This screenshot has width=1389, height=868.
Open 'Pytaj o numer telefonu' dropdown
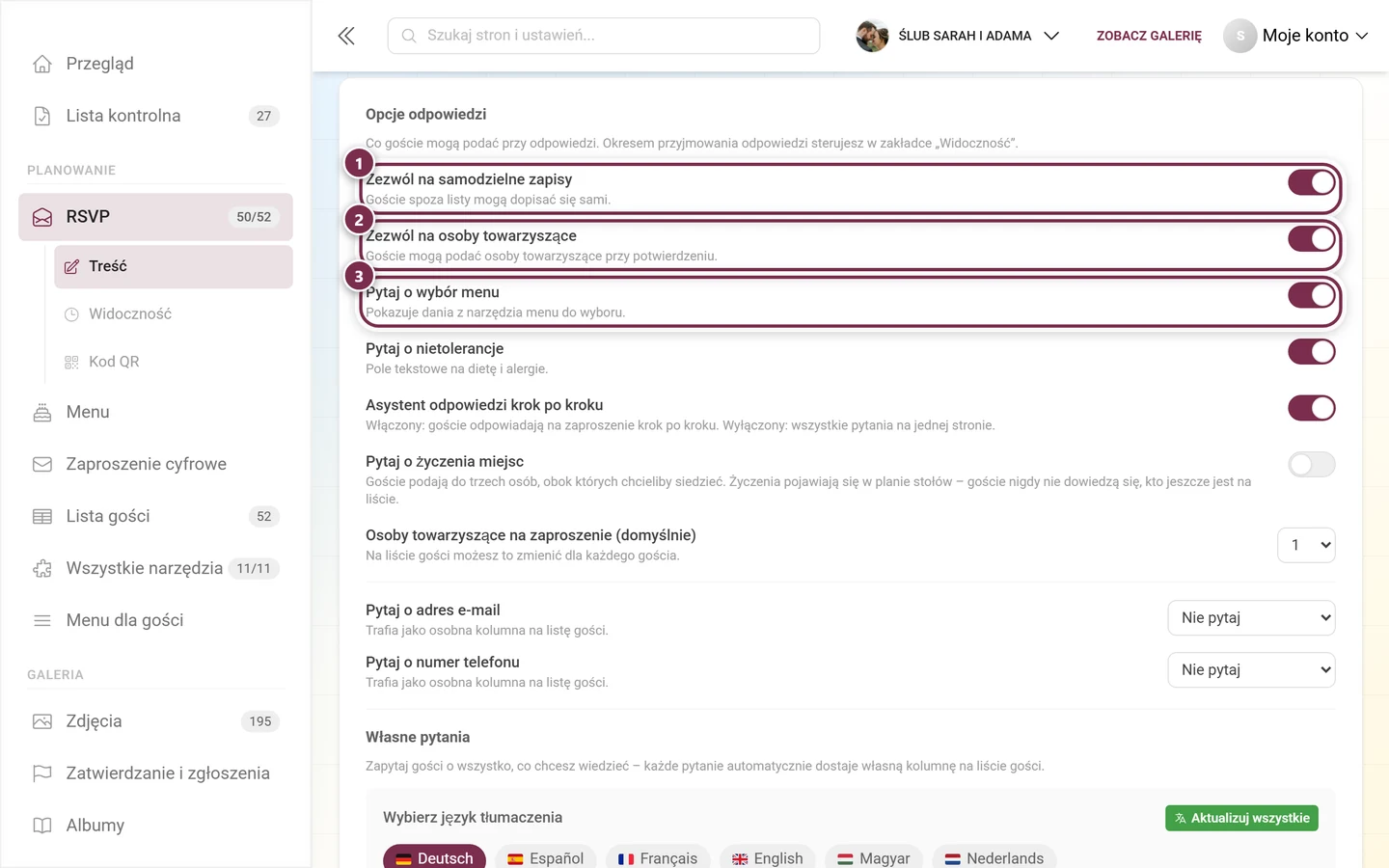(x=1251, y=669)
